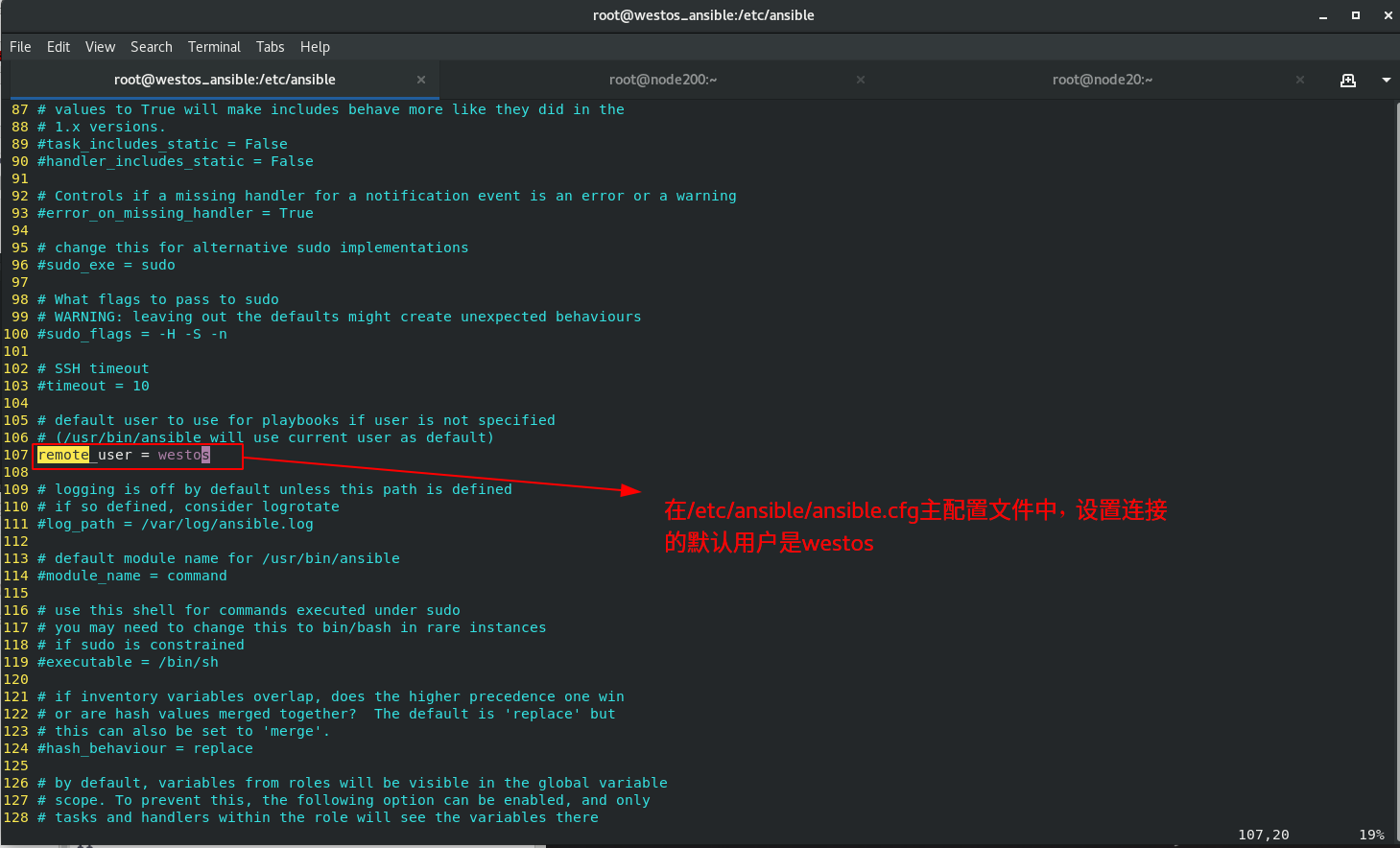This screenshot has width=1400, height=848.
Task: Close the root@westos_ansible tab
Action: pyautogui.click(x=421, y=80)
